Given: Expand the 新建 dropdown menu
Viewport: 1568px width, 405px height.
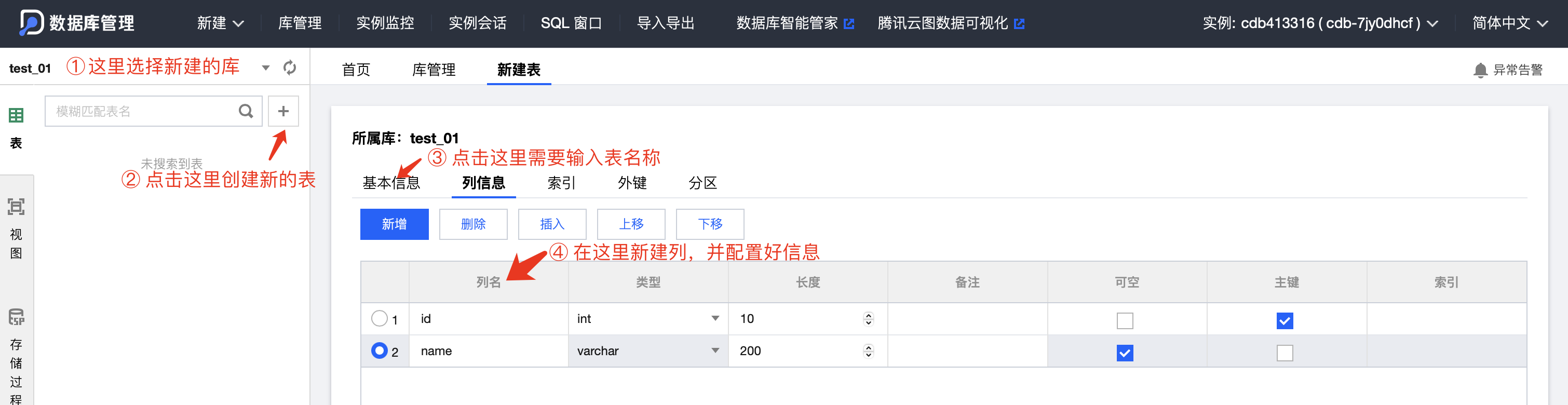Looking at the screenshot, I should [220, 23].
